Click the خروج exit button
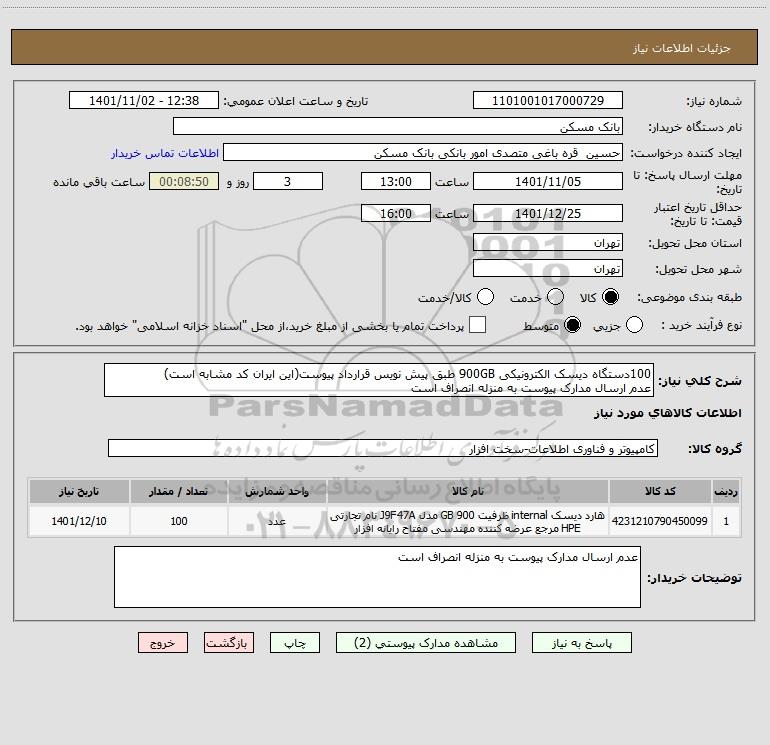770x745 pixels. coord(163,643)
